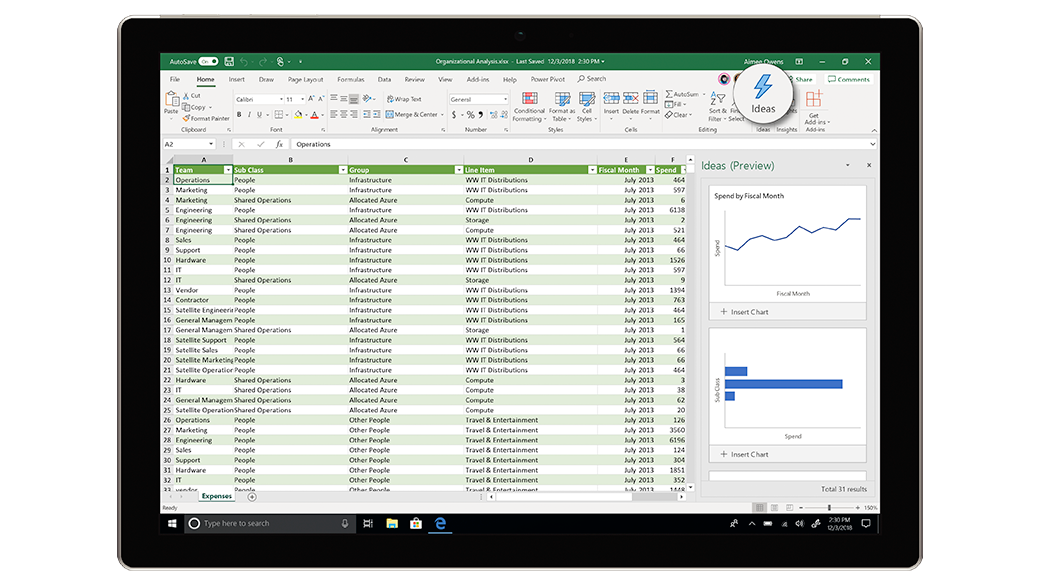Image resolution: width=1040 pixels, height=585 pixels.
Task: Switch to the Insert ribbon tab
Action: [236, 79]
